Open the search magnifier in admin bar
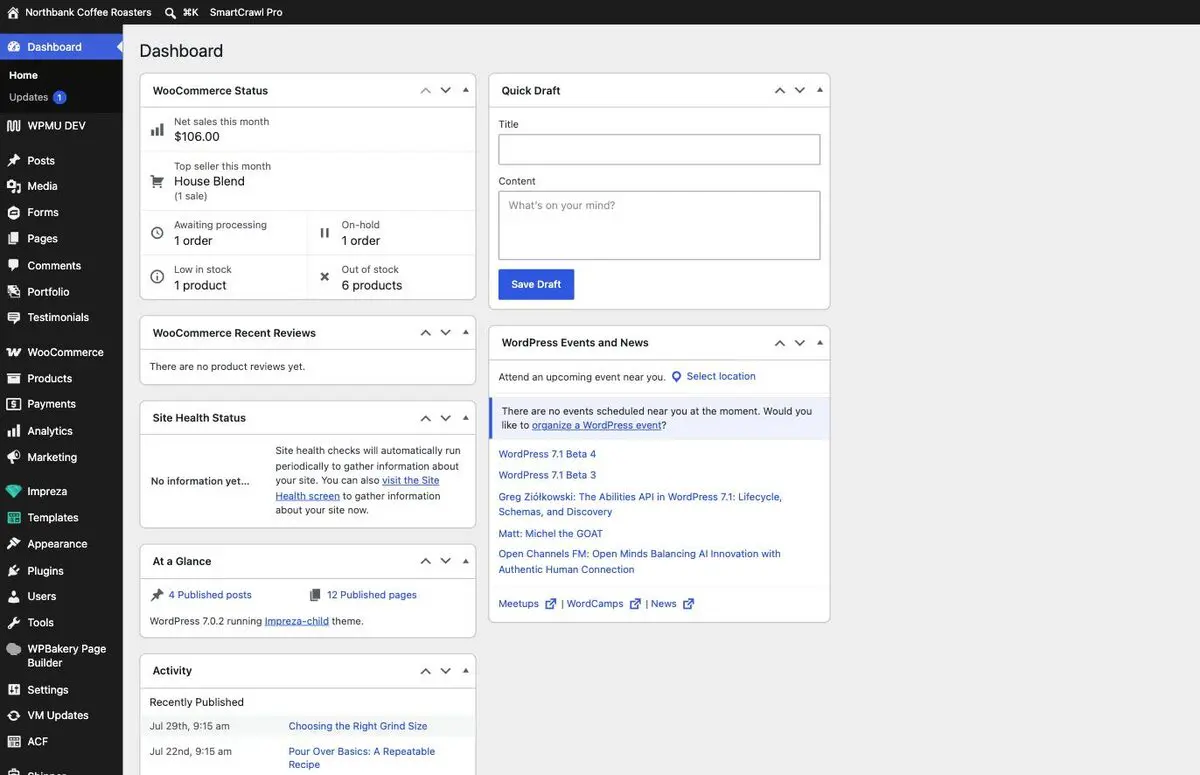The width and height of the screenshot is (1200, 775). tap(170, 12)
